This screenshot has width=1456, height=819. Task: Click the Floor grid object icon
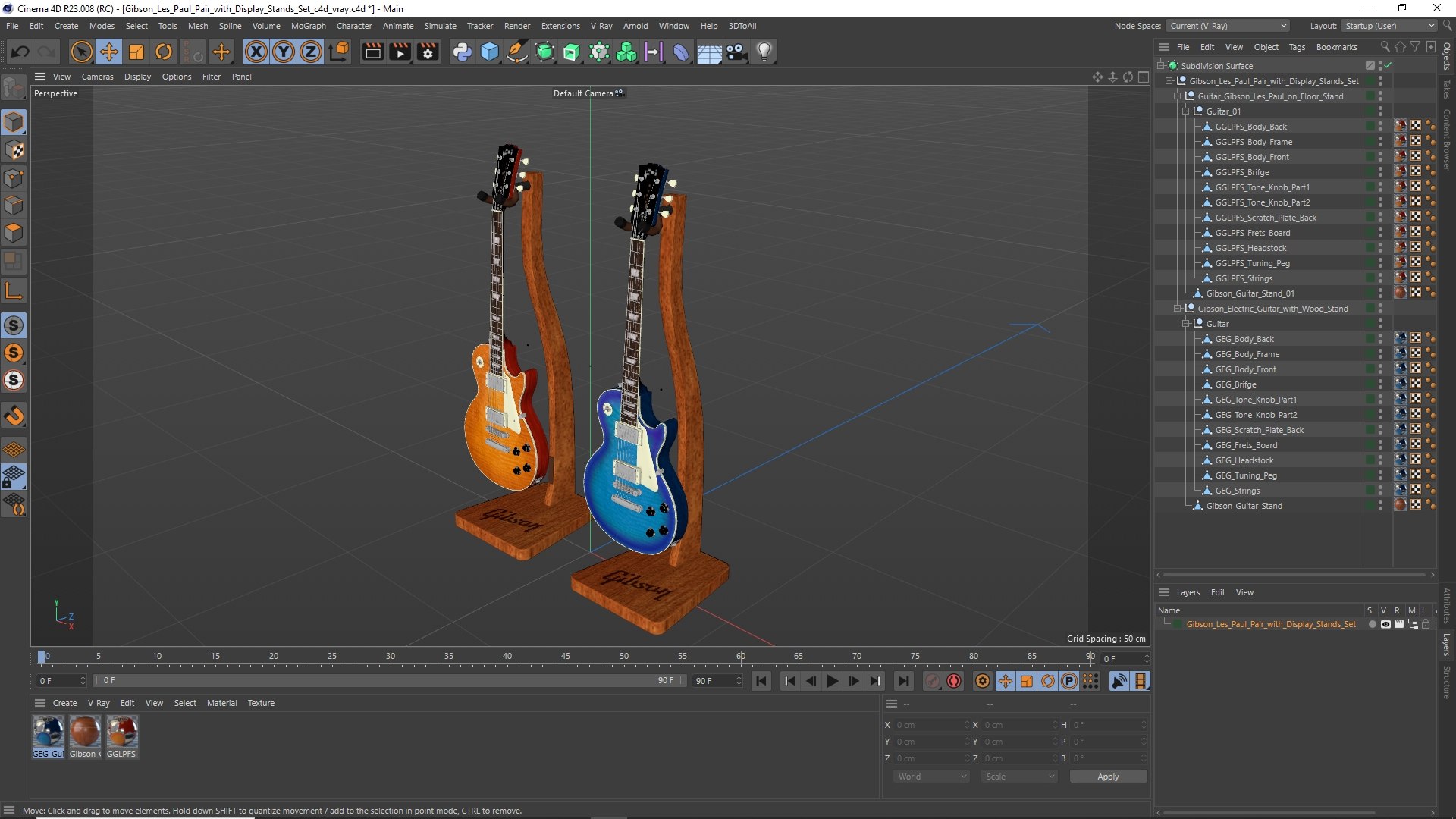click(709, 52)
